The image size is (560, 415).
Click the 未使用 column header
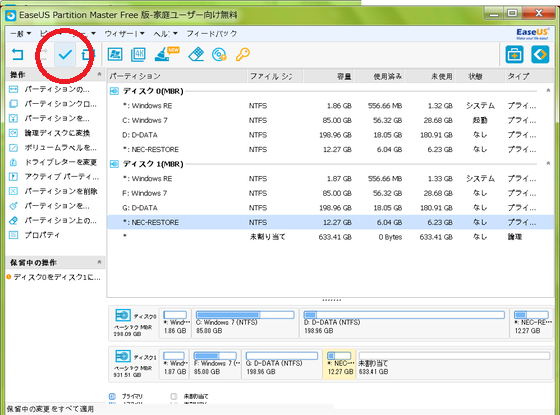pos(430,76)
